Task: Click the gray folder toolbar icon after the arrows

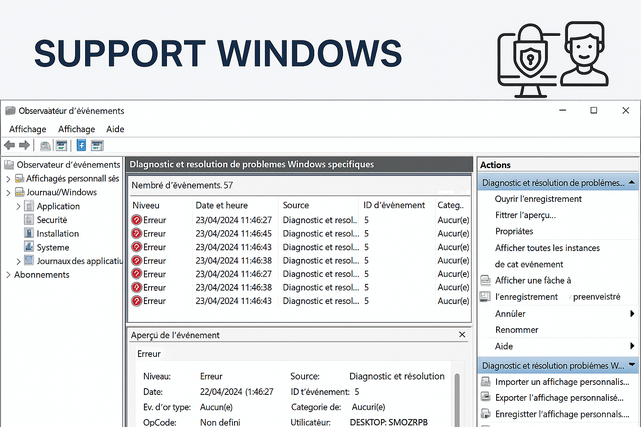Action: [x=45, y=146]
